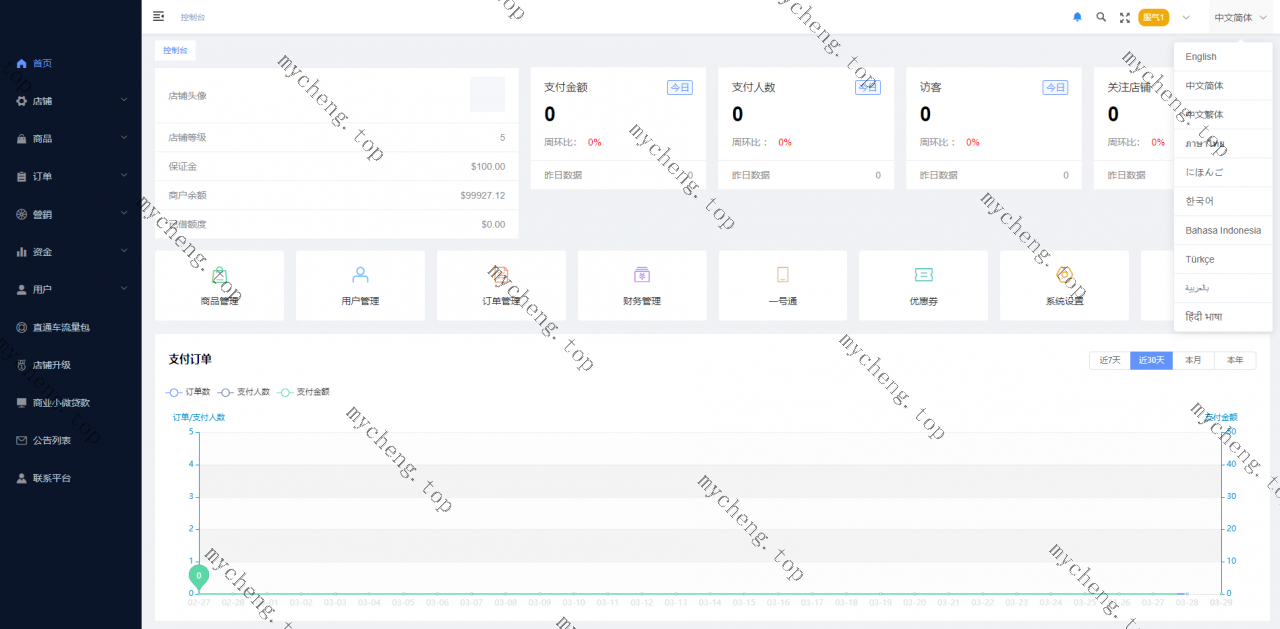The width and height of the screenshot is (1280, 629).
Task: Open notifications via the bell icon
Action: point(1077,17)
